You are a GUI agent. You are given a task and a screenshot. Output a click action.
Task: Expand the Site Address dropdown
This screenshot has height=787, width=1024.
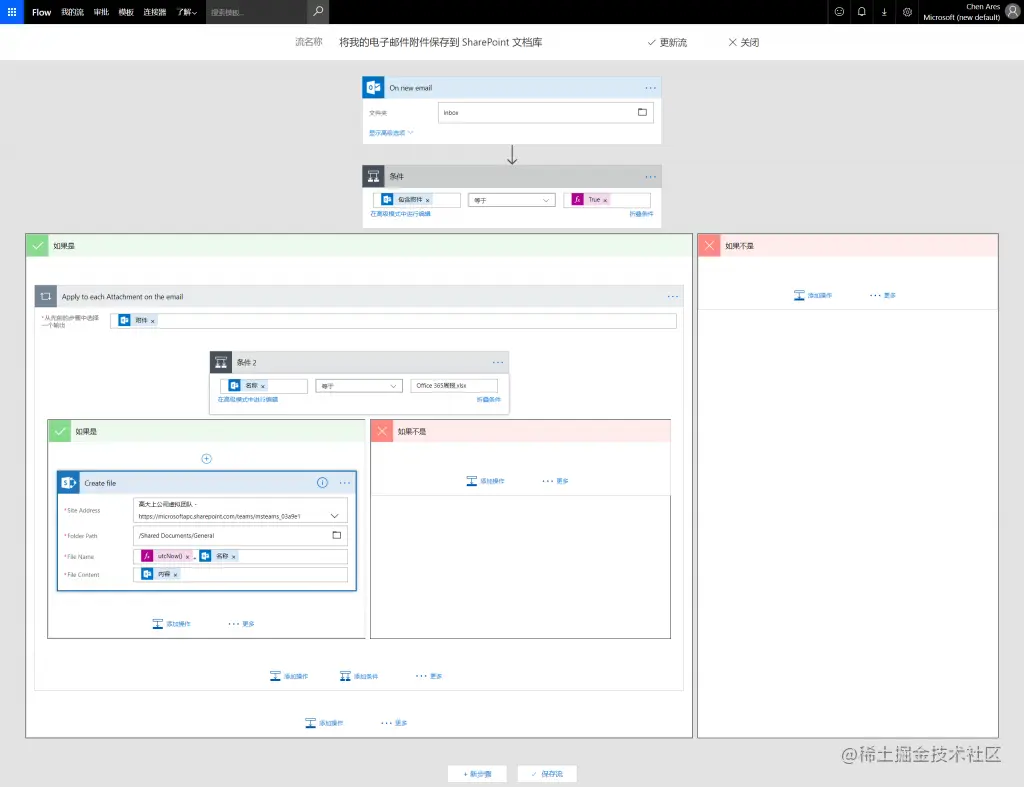334,516
